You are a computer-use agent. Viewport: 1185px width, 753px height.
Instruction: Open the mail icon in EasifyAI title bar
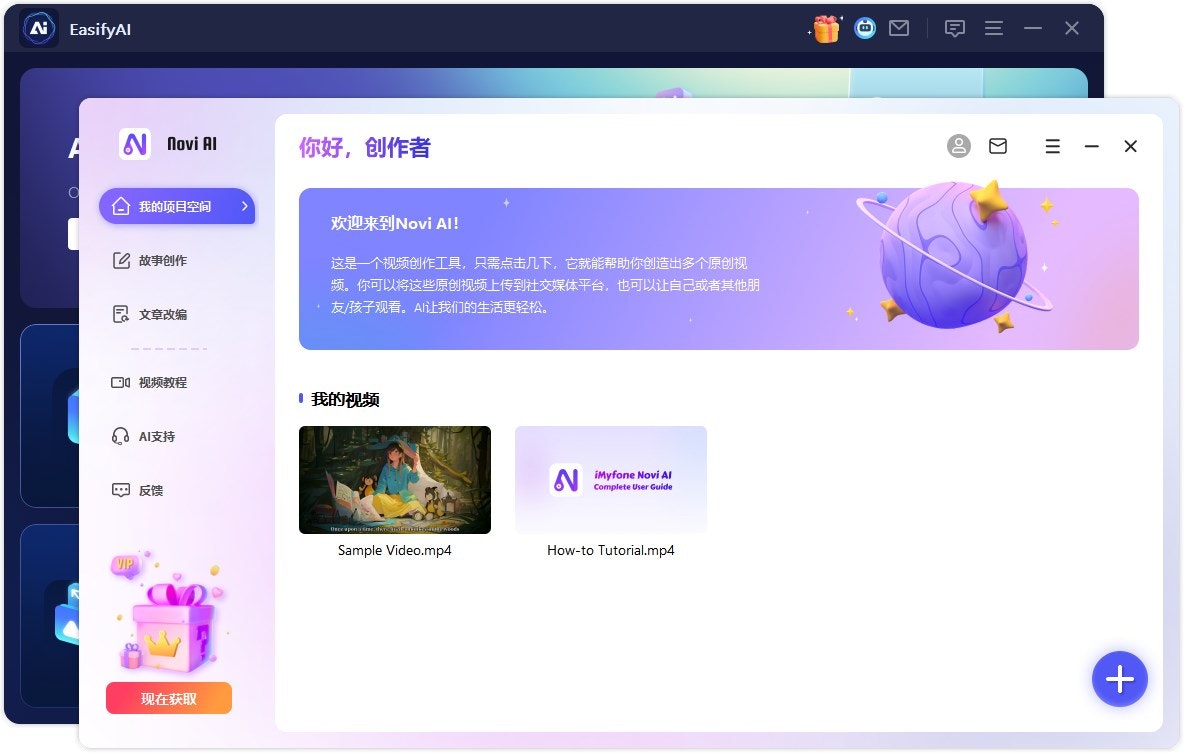(899, 28)
